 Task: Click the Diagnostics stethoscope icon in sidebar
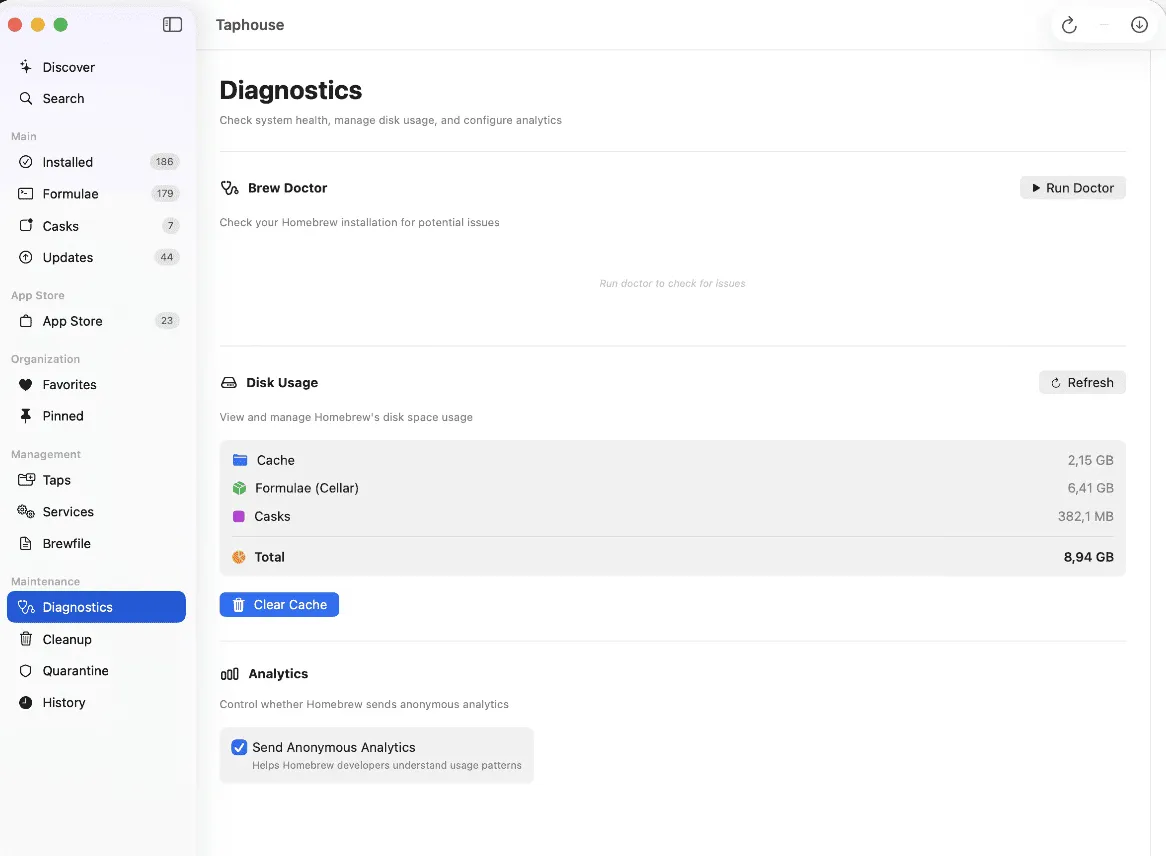pyautogui.click(x=26, y=607)
